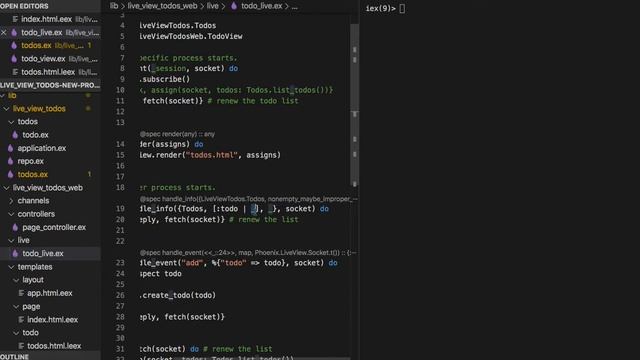Viewport: 640px width, 360px height.
Task: Collapse the layout folder chevron
Action: 16,280
